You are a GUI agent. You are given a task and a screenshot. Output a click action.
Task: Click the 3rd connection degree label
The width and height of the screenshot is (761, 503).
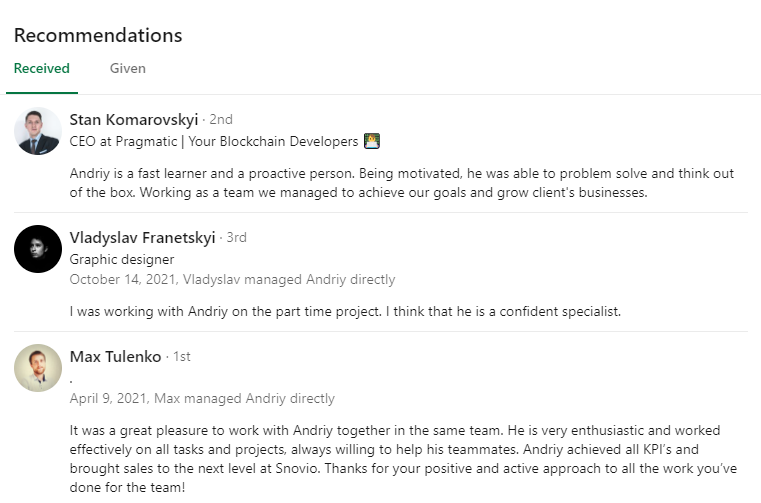pos(236,237)
